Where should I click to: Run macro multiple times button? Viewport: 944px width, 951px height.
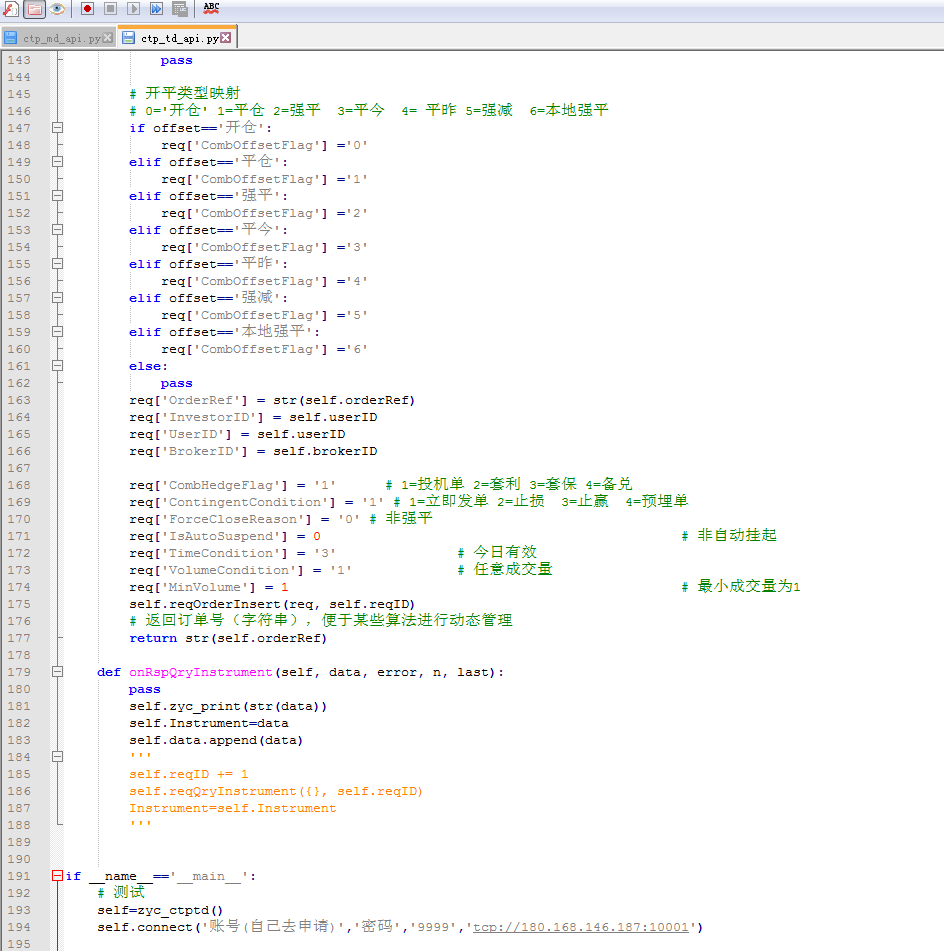pyautogui.click(x=156, y=9)
